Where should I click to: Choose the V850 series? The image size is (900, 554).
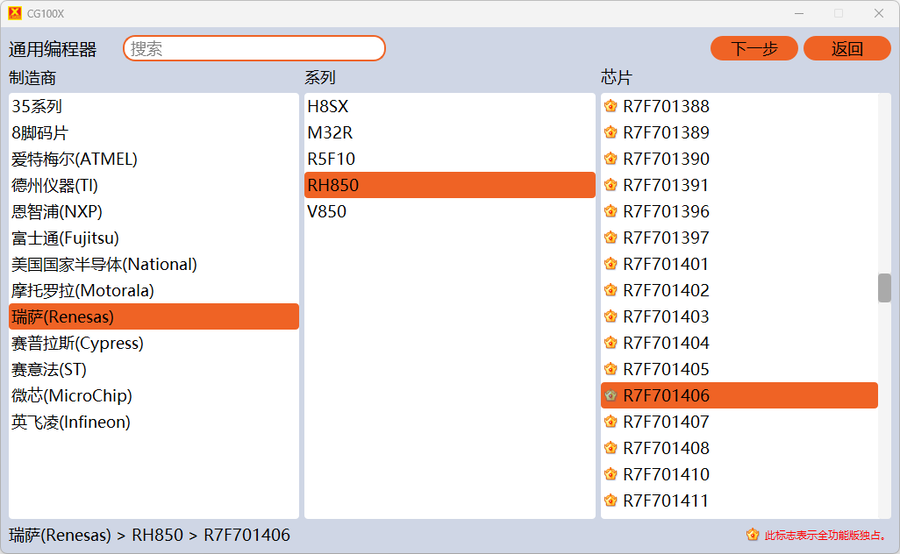point(327,211)
